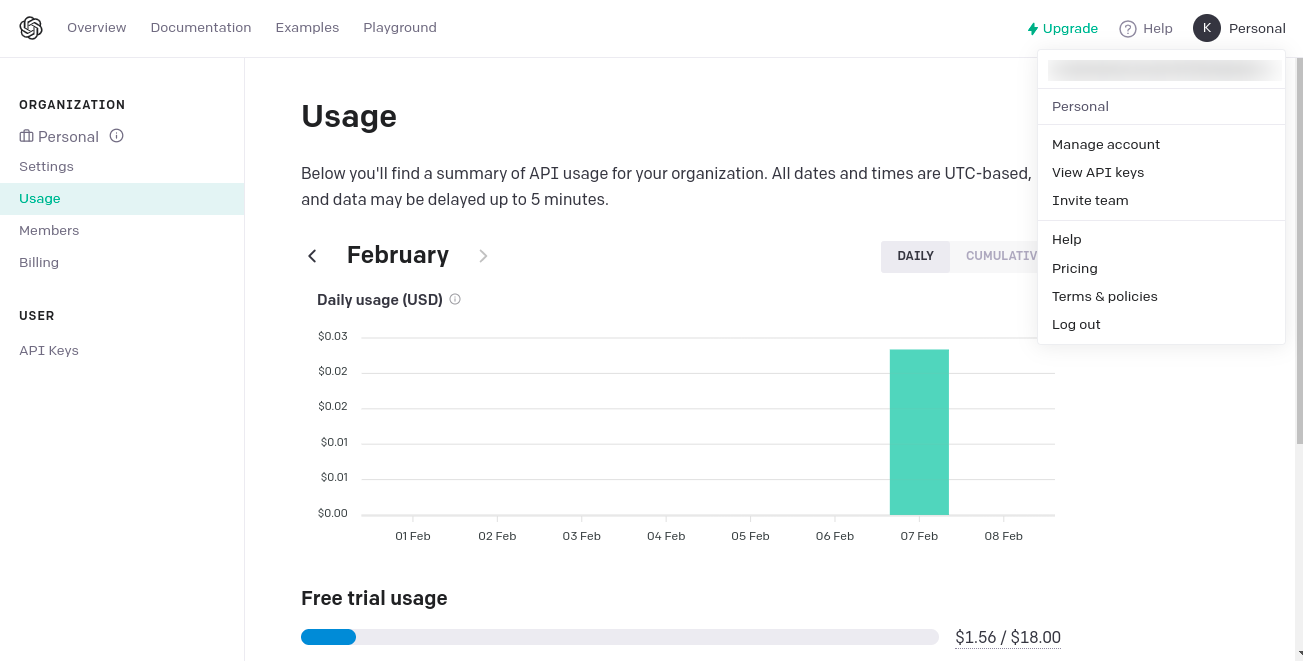
Task: Switch chart to Daily view
Action: [915, 256]
